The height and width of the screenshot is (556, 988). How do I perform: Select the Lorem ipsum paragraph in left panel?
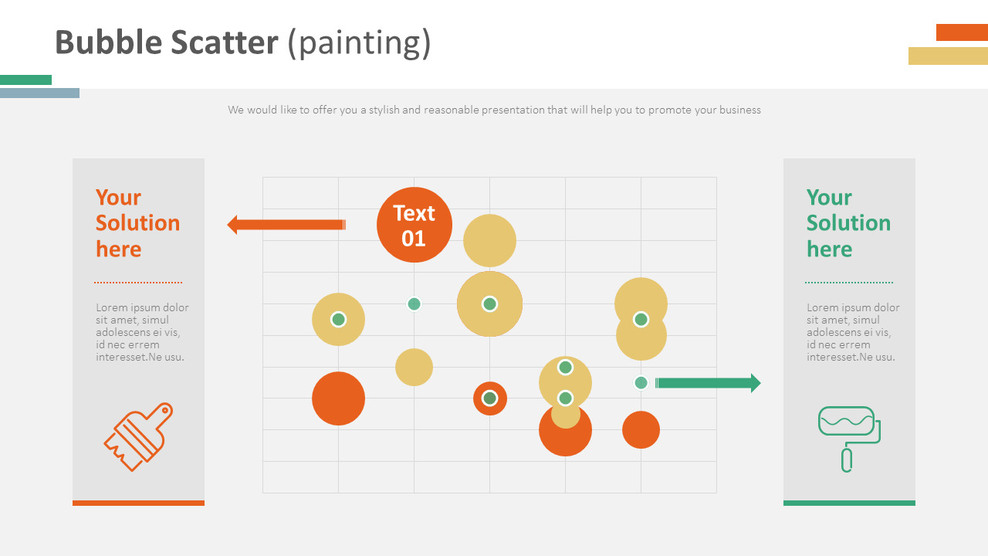(x=142, y=332)
